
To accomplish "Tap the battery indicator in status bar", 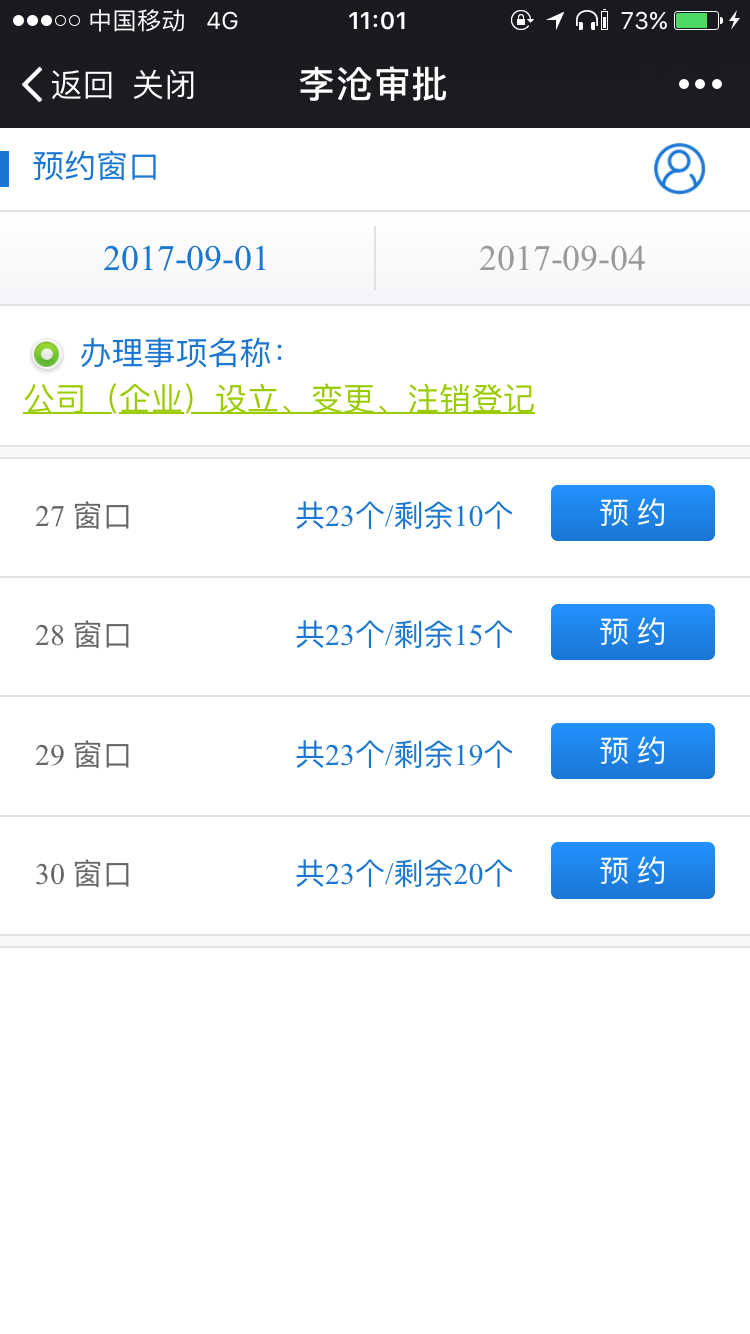I will tap(698, 20).
